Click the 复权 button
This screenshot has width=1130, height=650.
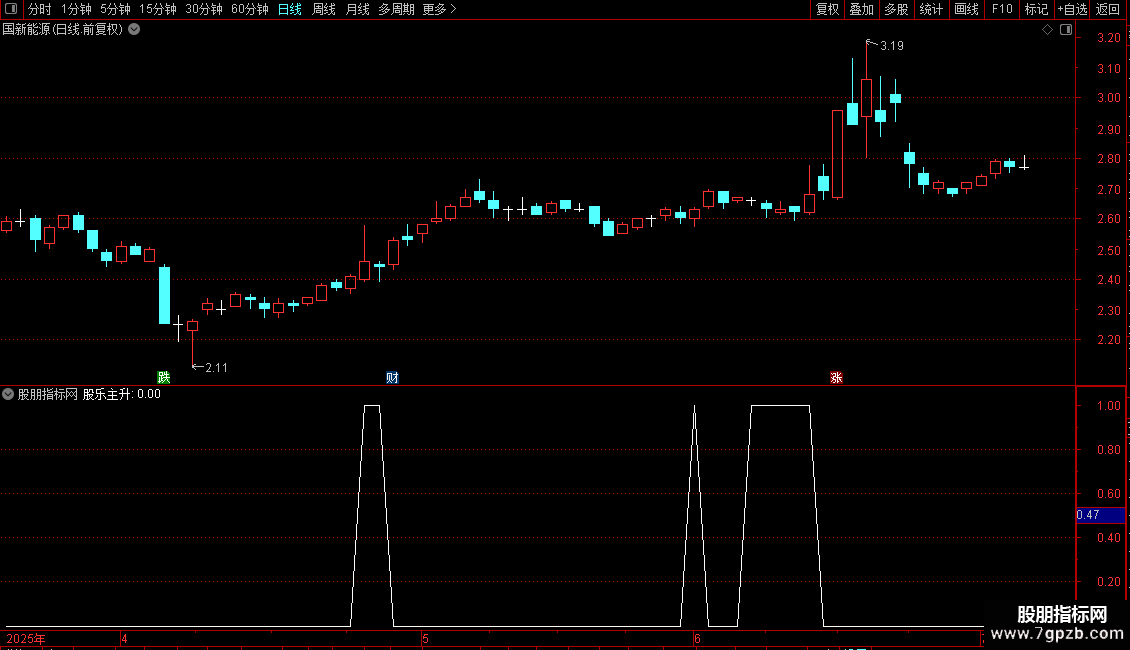tap(827, 9)
